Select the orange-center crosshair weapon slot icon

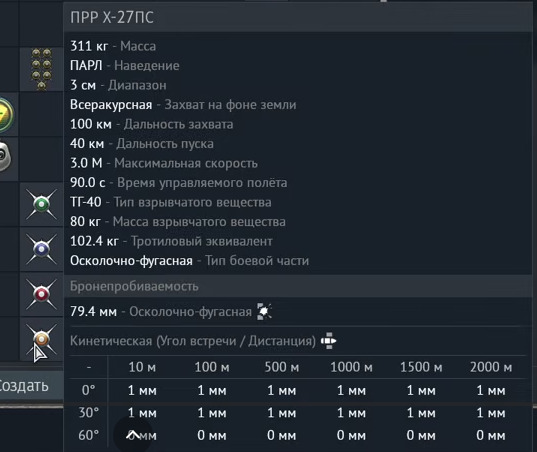click(x=41, y=339)
